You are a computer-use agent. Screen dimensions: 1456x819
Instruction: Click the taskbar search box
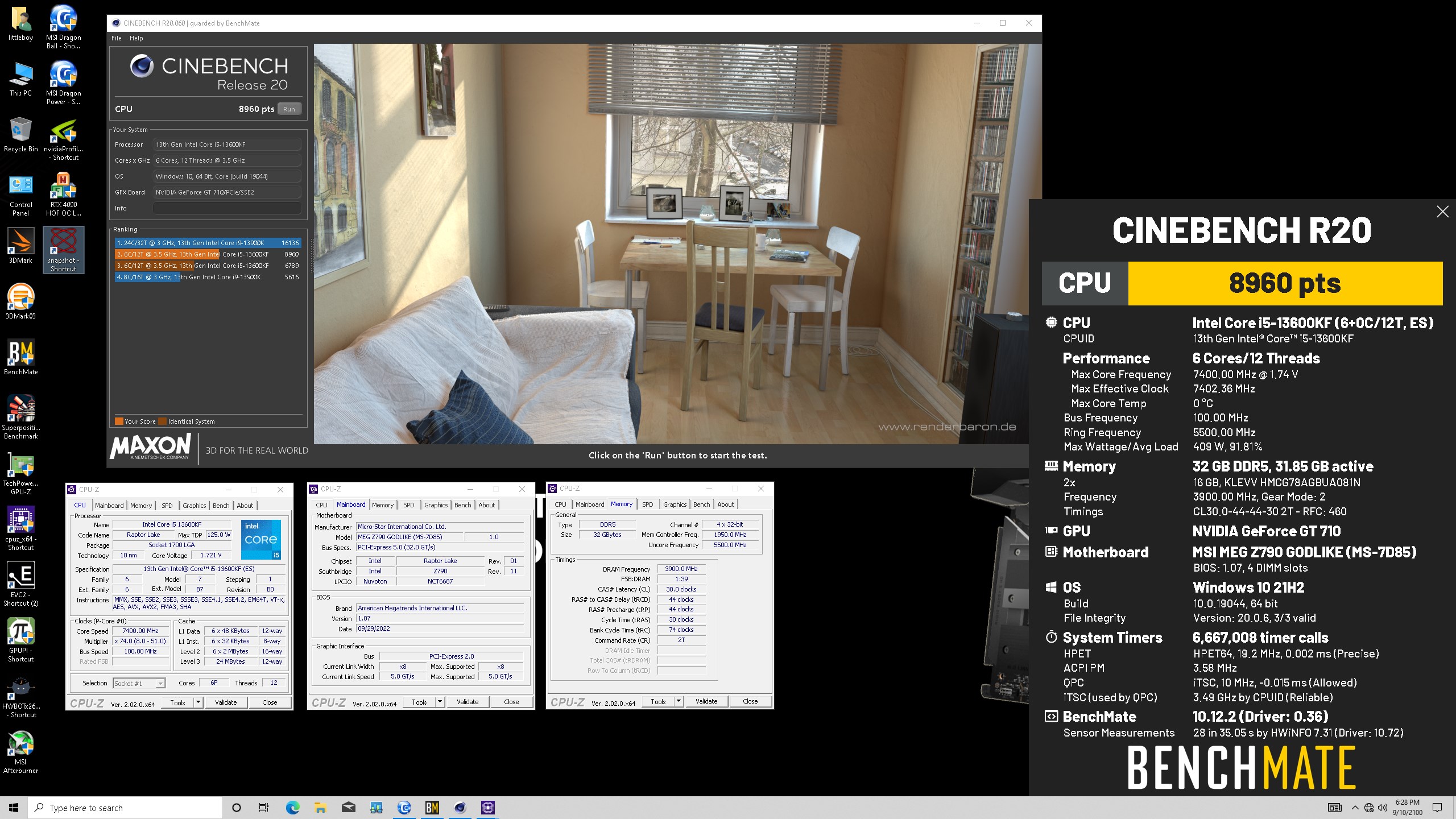pos(125,808)
